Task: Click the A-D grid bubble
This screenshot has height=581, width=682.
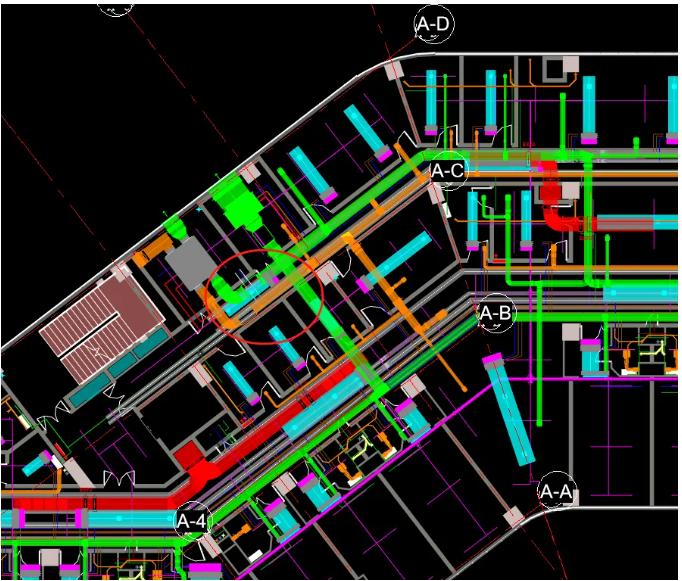Action: [434, 23]
